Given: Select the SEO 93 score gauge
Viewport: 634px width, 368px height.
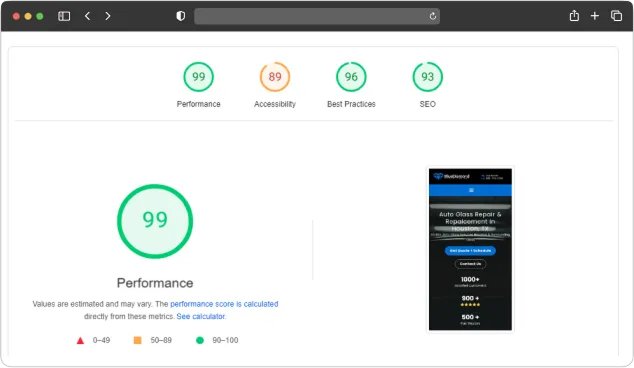Looking at the screenshot, I should click(428, 77).
